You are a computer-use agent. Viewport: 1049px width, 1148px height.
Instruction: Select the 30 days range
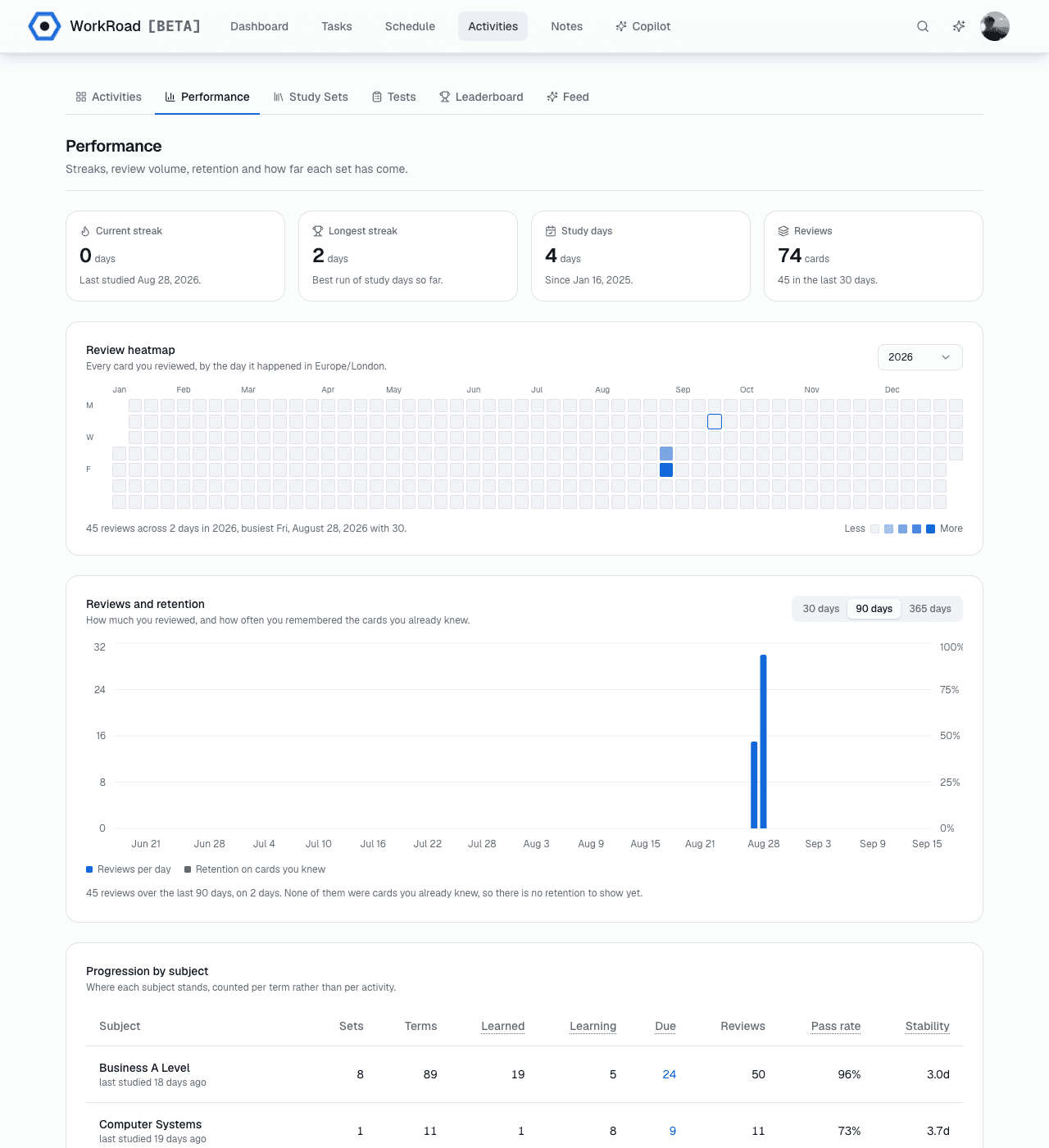(820, 609)
